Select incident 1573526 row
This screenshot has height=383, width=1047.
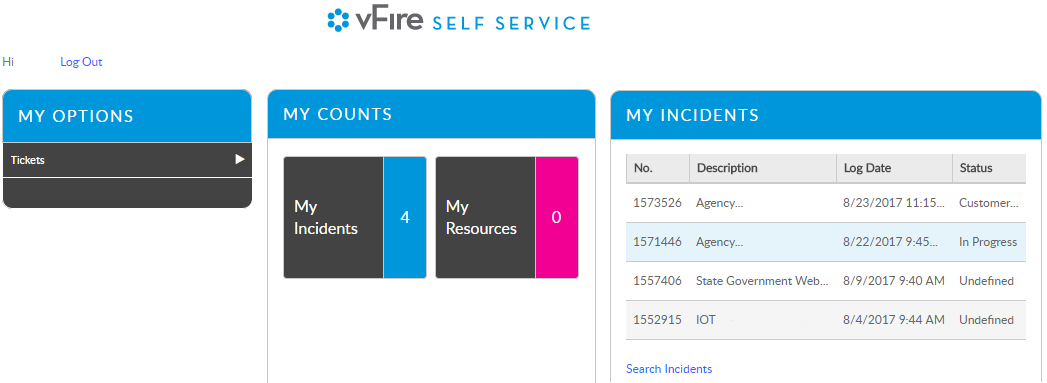826,203
